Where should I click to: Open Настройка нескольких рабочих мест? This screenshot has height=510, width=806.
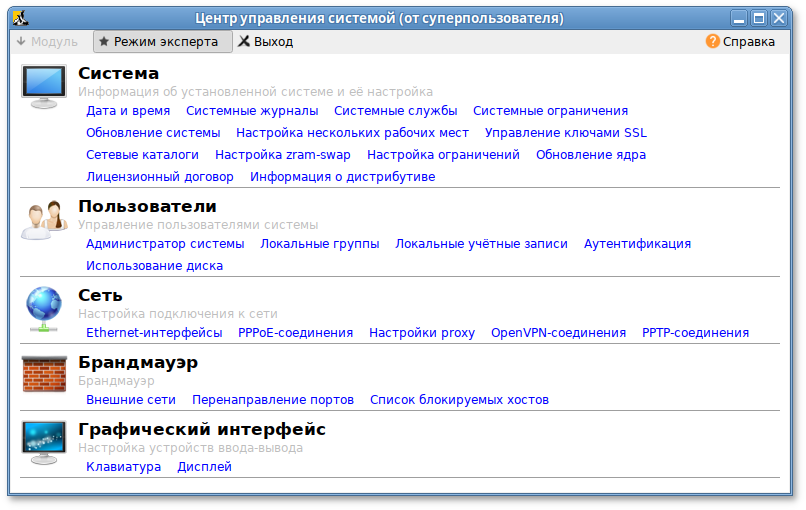click(353, 133)
